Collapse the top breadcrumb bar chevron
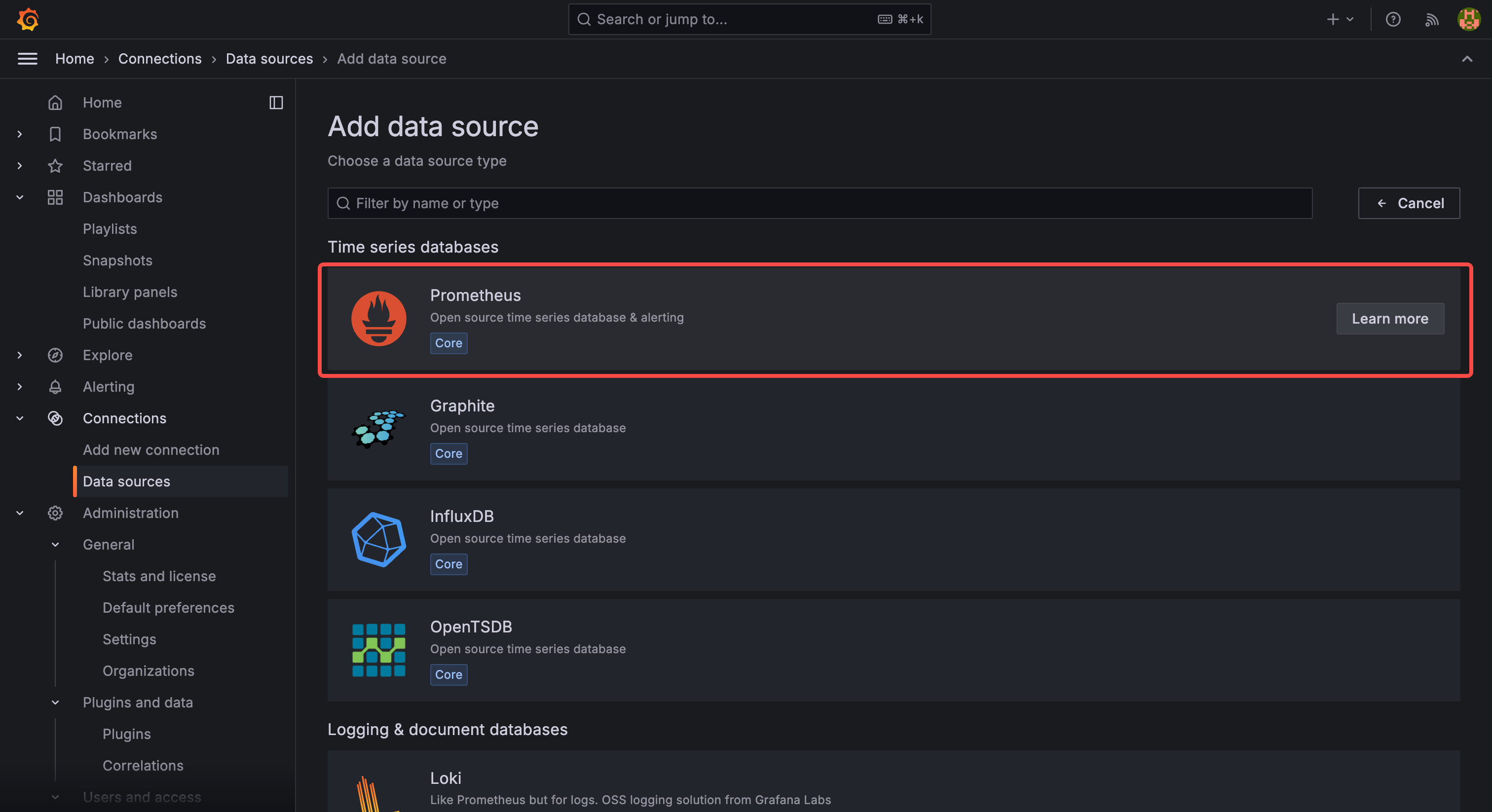The image size is (1492, 812). point(1466,59)
